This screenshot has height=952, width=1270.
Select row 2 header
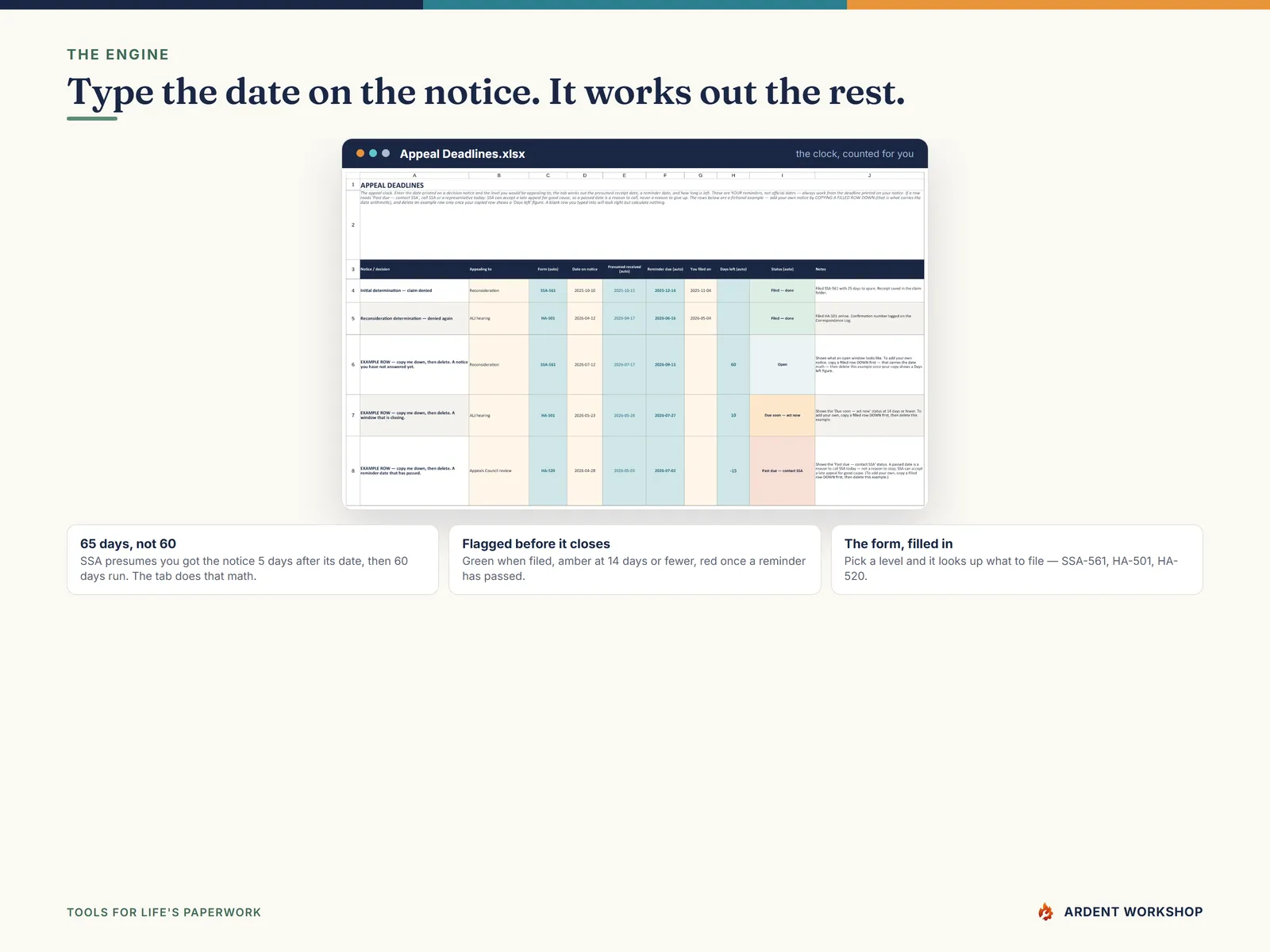click(353, 225)
